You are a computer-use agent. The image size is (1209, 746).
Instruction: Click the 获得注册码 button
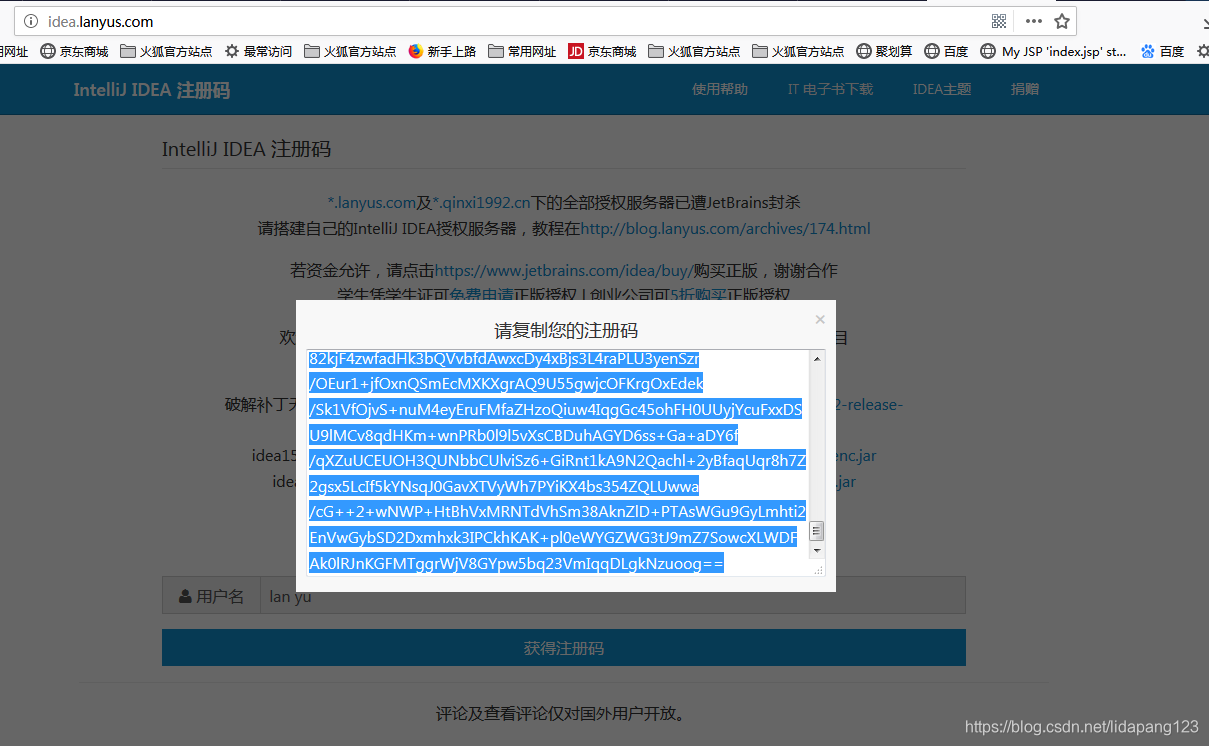[564, 648]
